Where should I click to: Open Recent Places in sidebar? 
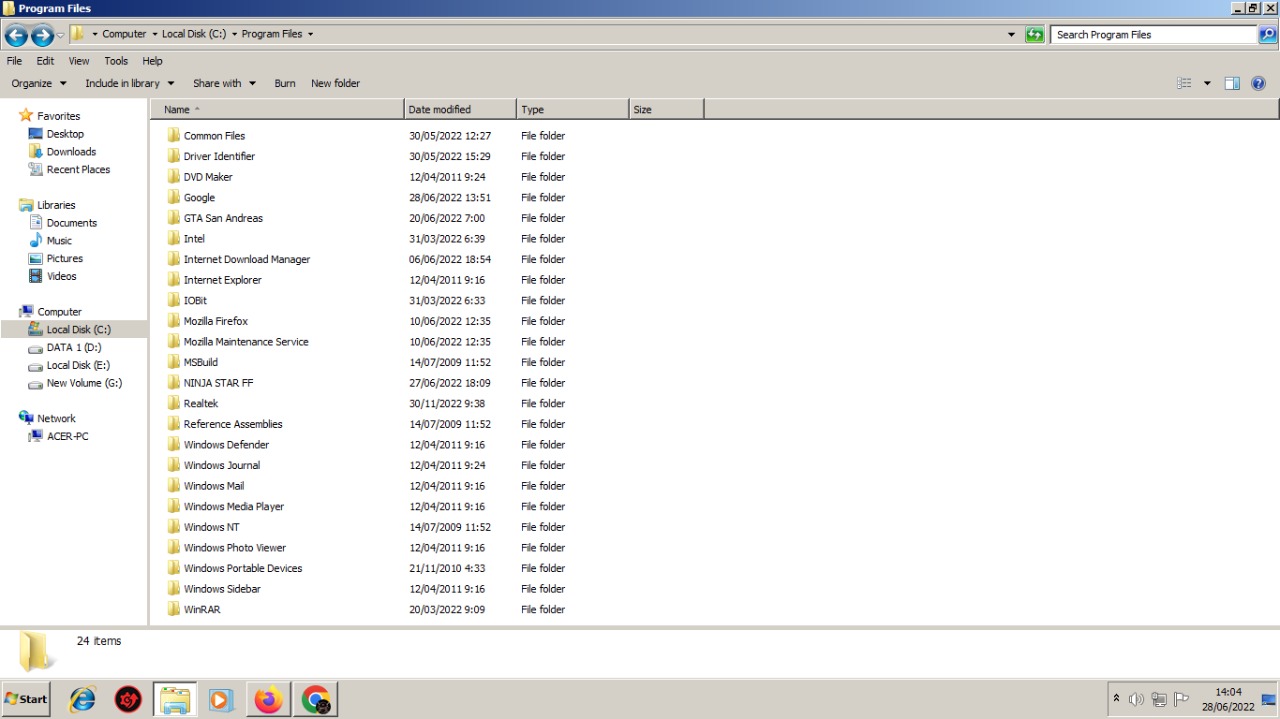click(x=78, y=170)
